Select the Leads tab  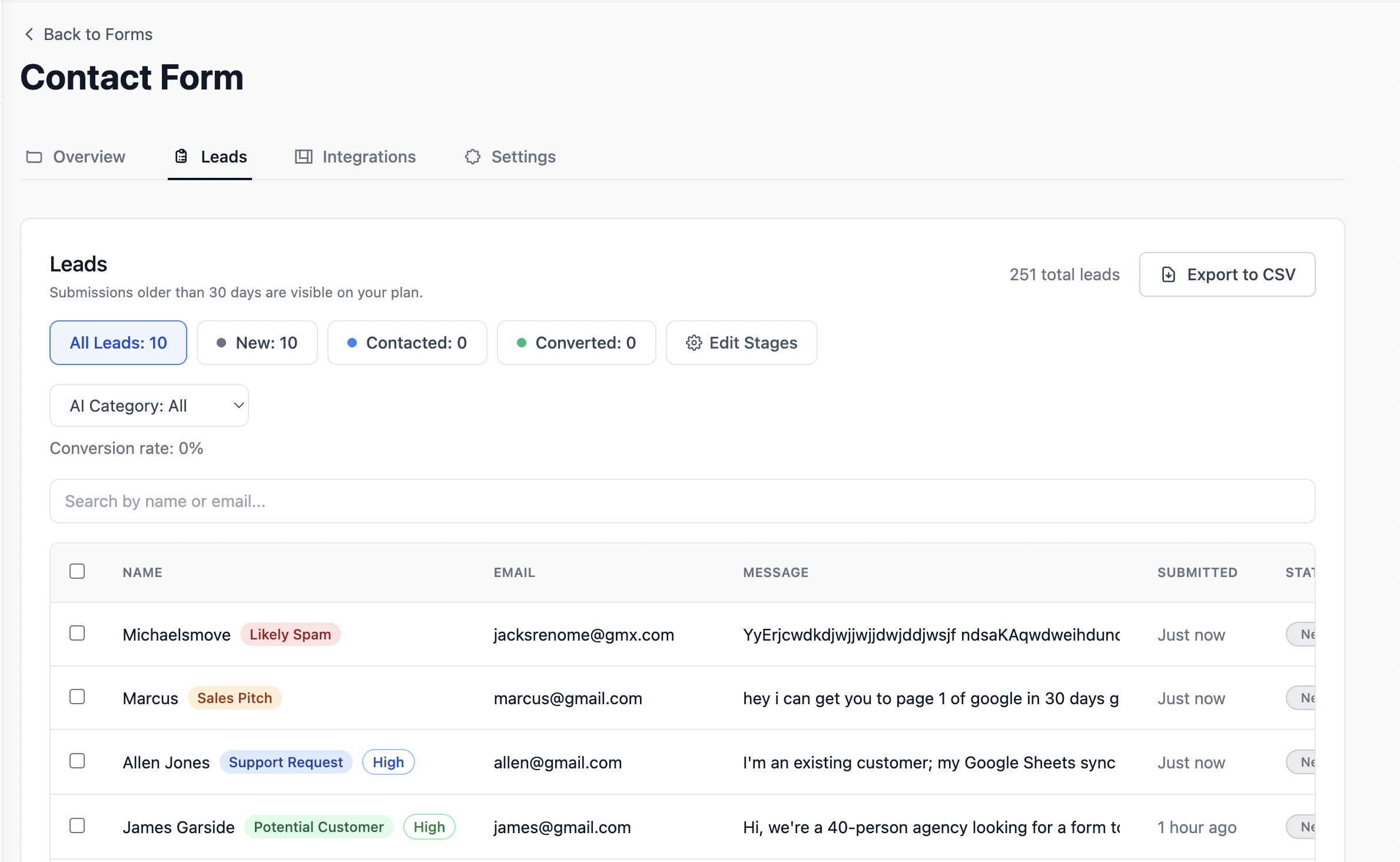pyautogui.click(x=210, y=157)
